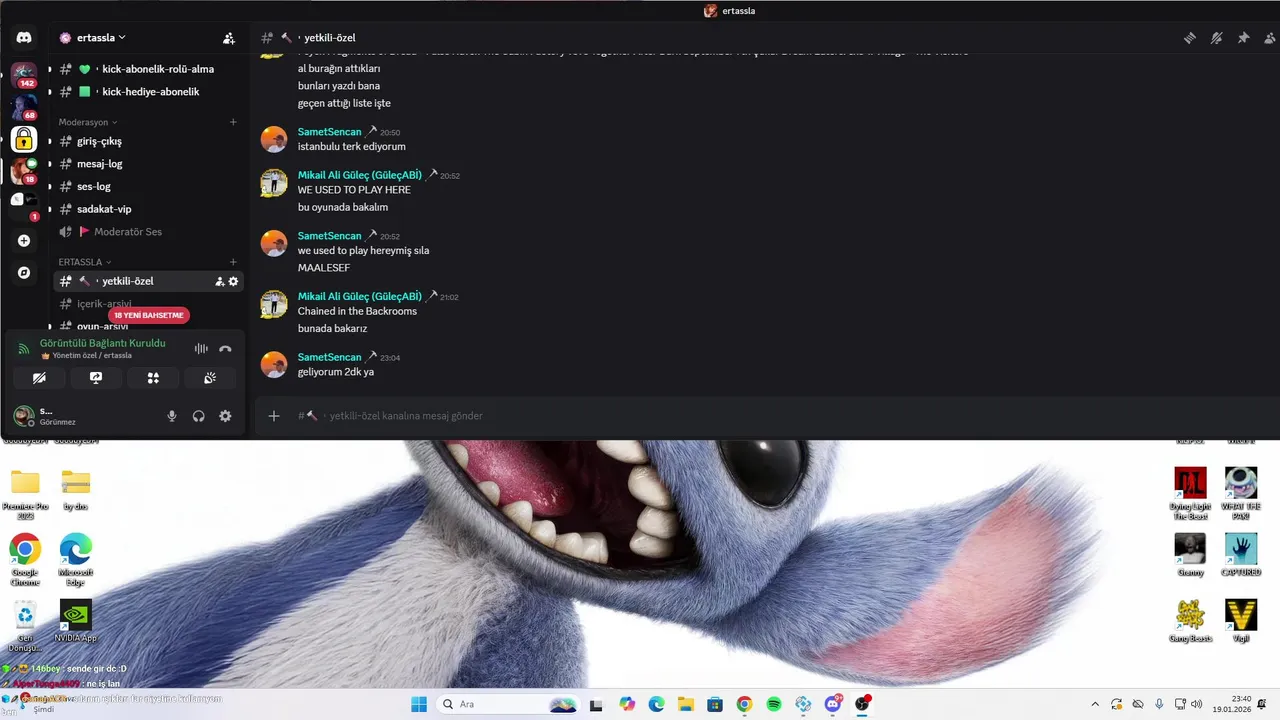The image size is (1280, 720).
Task: Share your screen button
Action: pos(96,378)
